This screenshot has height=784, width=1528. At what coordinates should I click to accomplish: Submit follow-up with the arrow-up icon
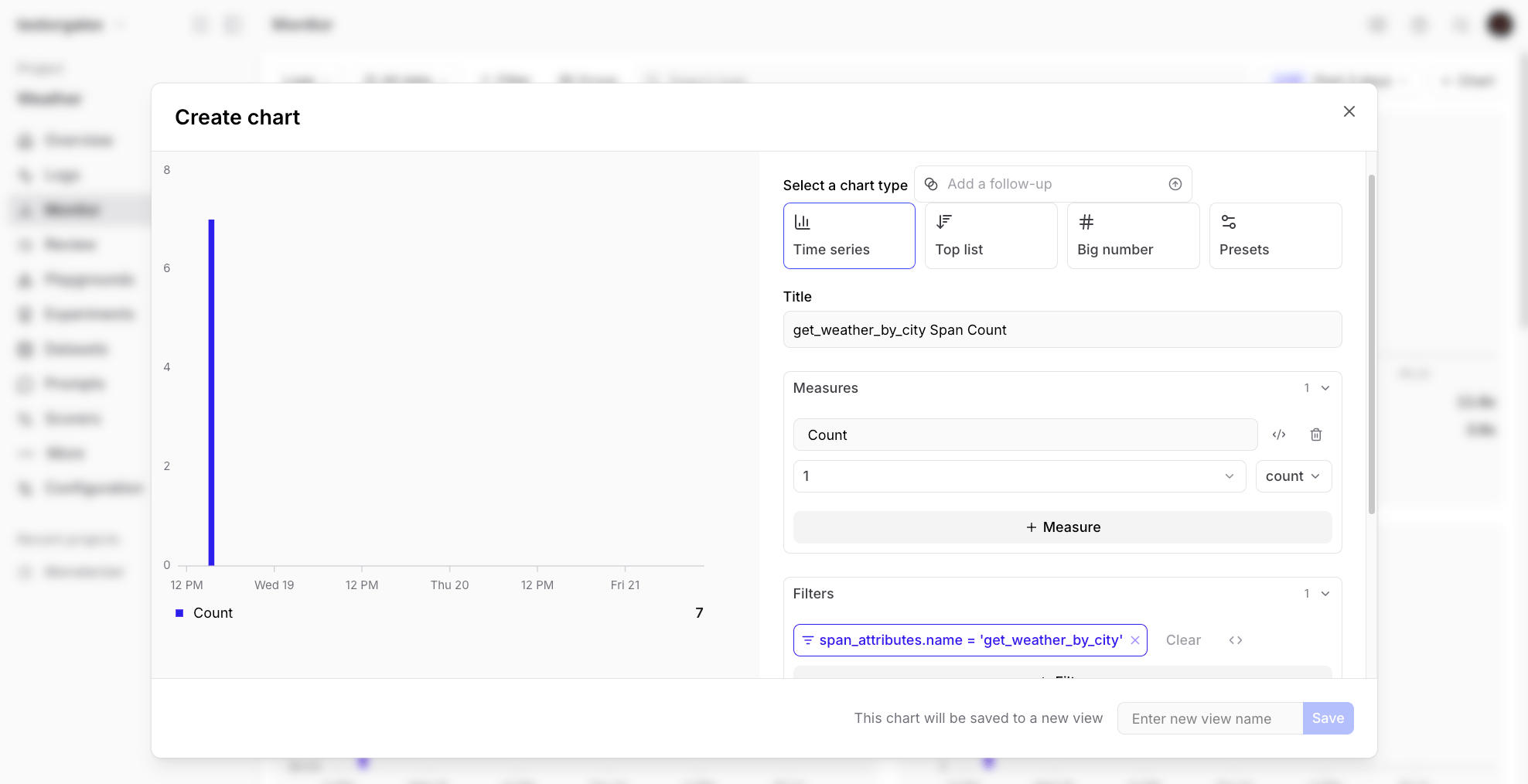pos(1175,184)
